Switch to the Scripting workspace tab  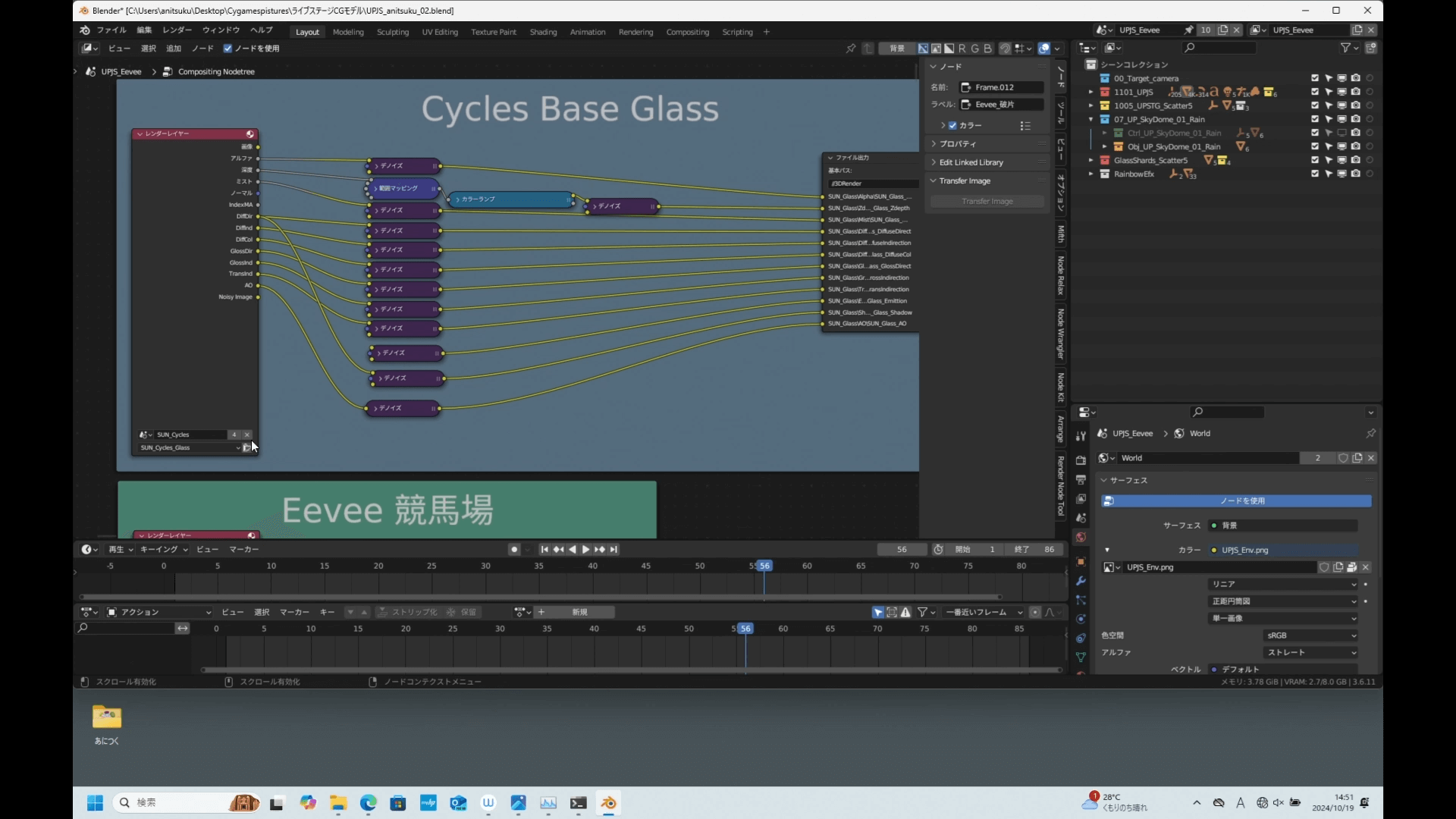[x=737, y=32]
